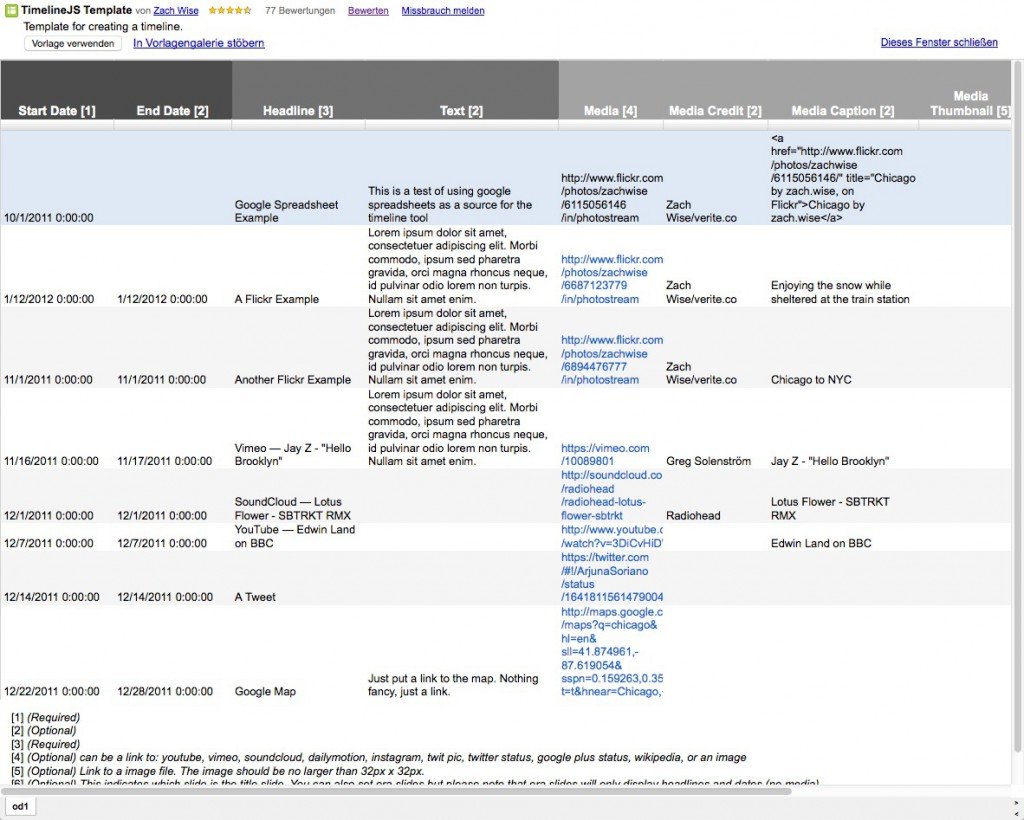Click the vertical scrollbar on the right
This screenshot has height=820, width=1024.
click(1017, 400)
